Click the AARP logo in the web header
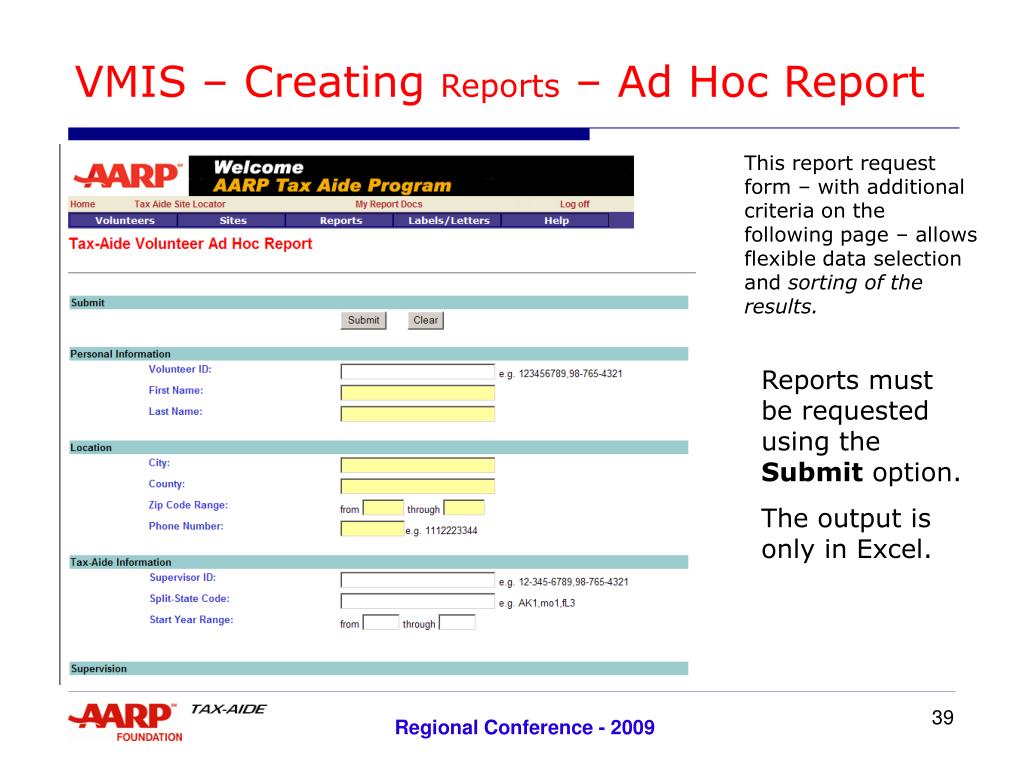1024x768 pixels. [128, 175]
